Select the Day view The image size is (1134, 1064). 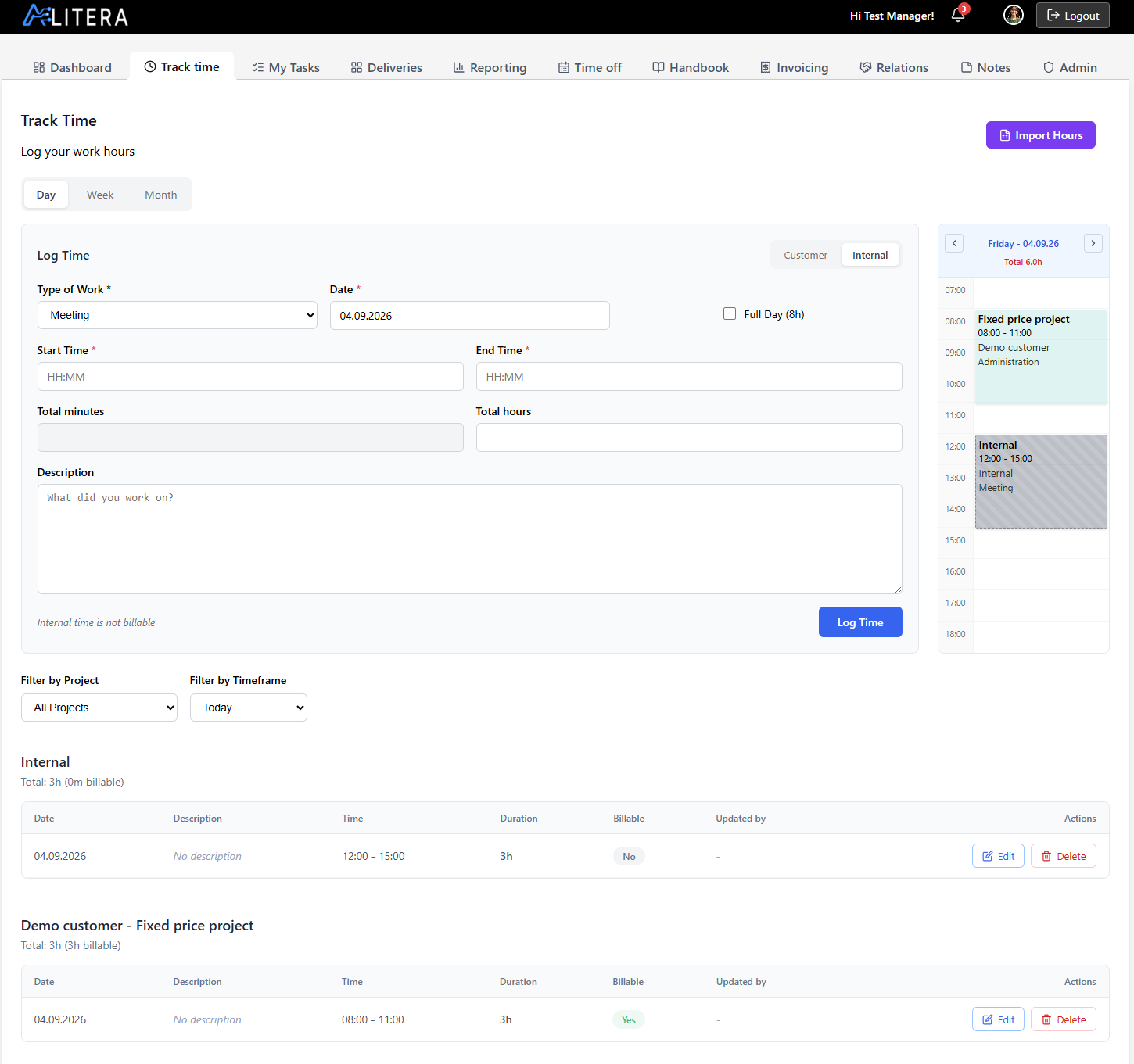point(46,195)
